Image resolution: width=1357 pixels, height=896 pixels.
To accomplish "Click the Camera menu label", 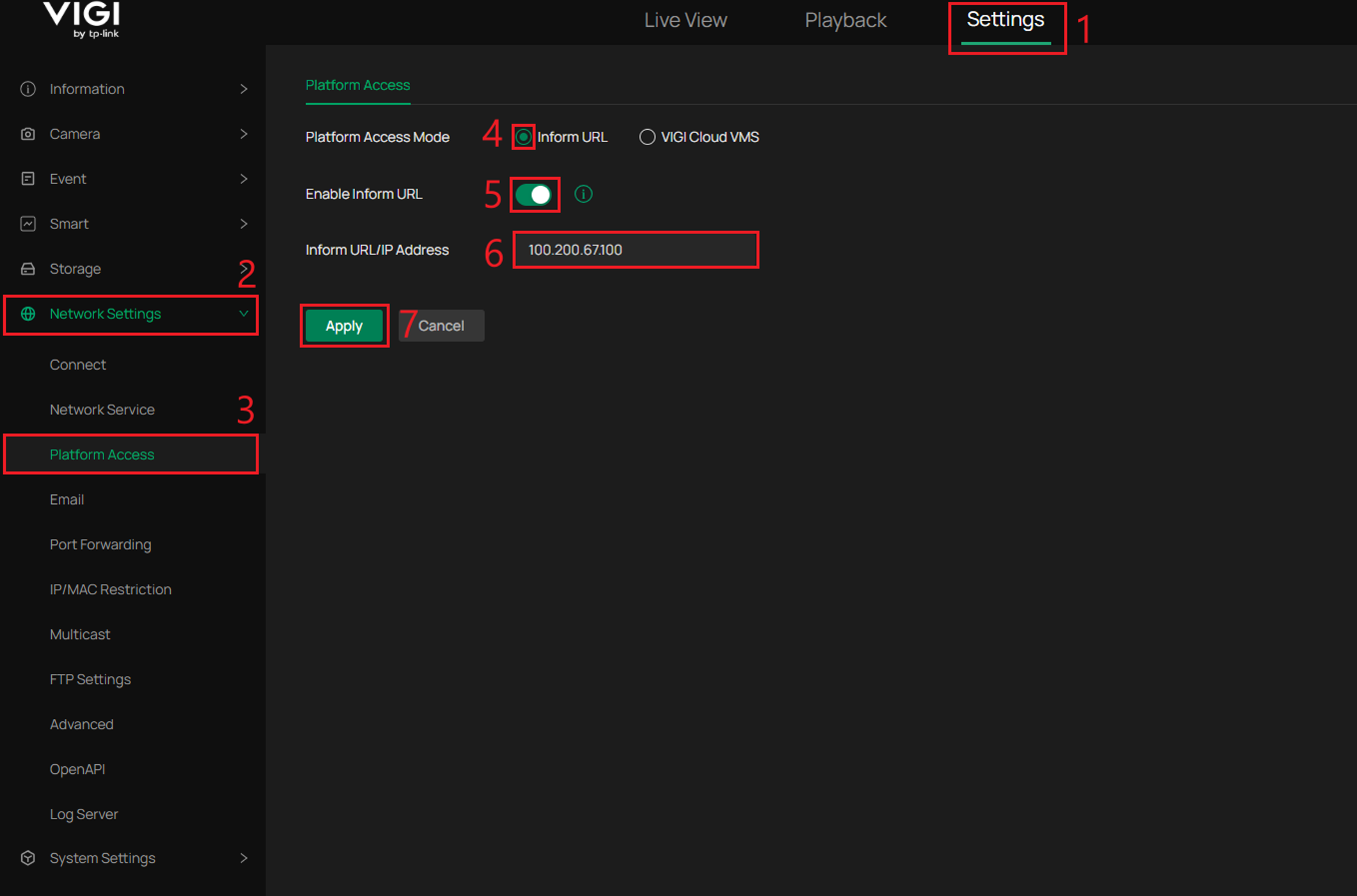I will pyautogui.click(x=75, y=134).
